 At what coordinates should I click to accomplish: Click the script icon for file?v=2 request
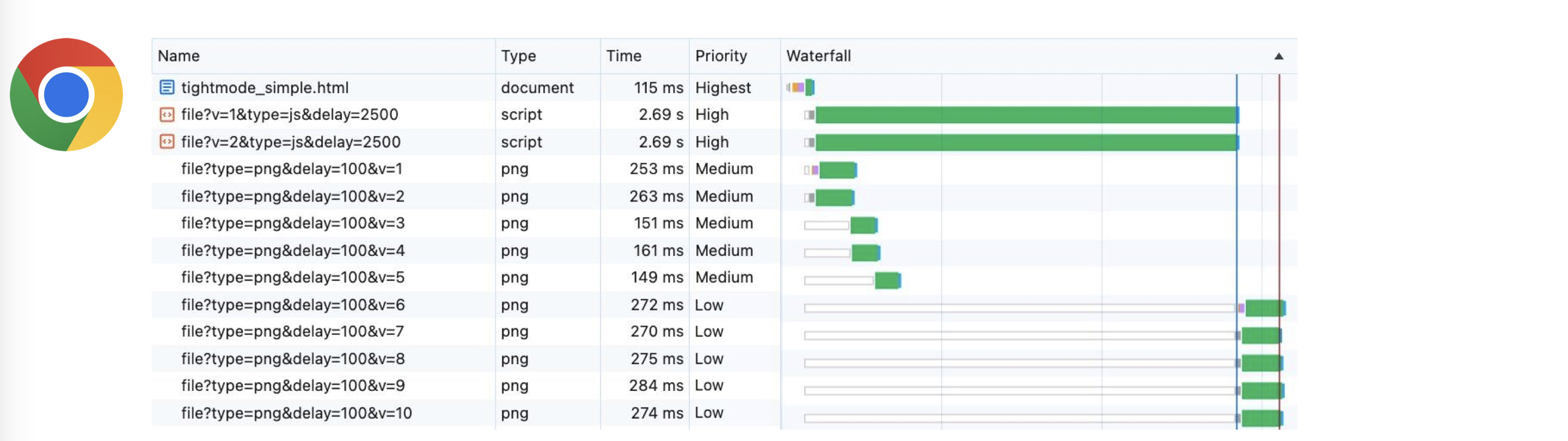click(167, 142)
